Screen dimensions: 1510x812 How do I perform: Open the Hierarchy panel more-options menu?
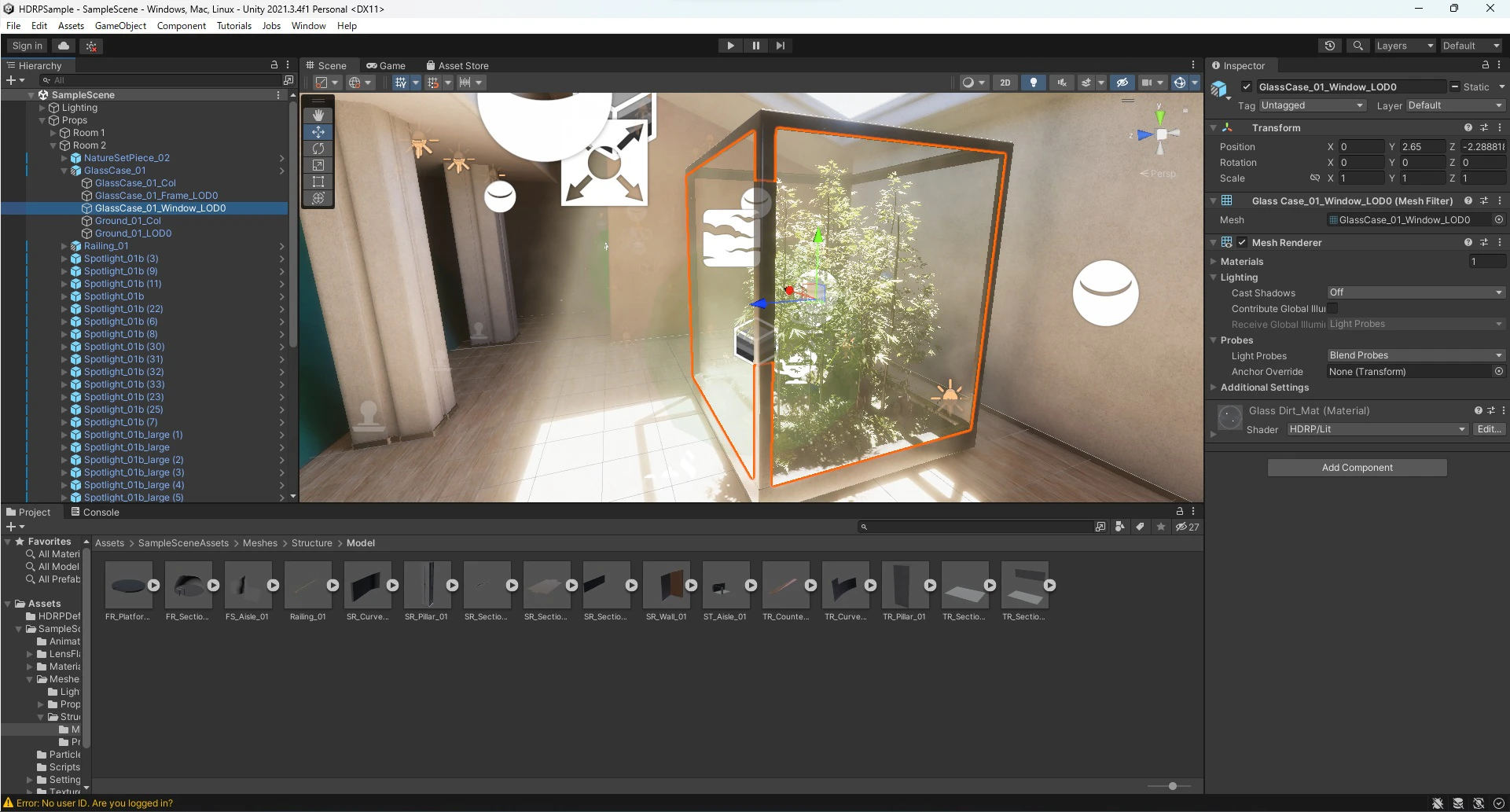coord(288,65)
